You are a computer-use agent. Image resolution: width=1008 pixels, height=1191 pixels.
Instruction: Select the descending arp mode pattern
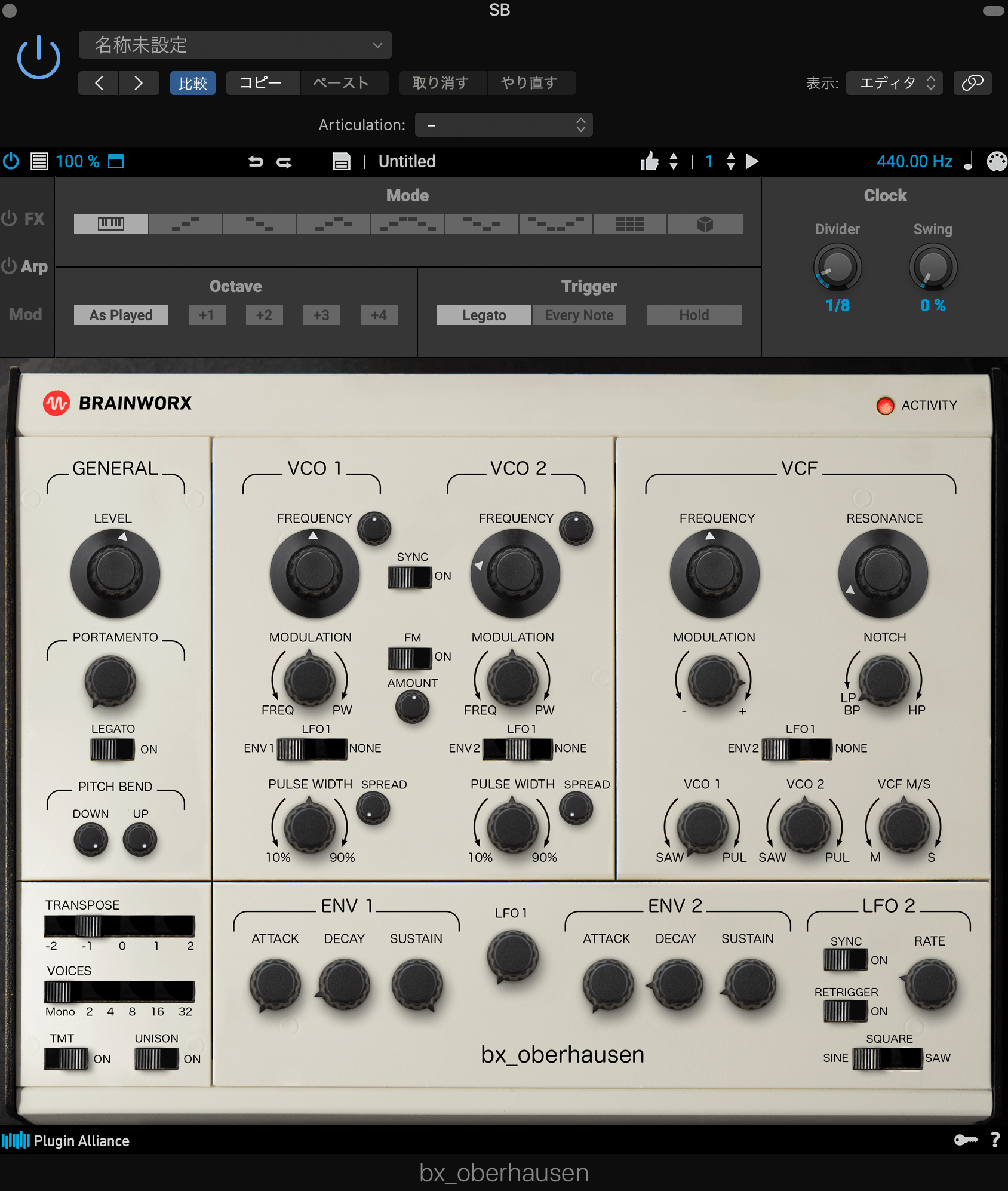pos(259,224)
